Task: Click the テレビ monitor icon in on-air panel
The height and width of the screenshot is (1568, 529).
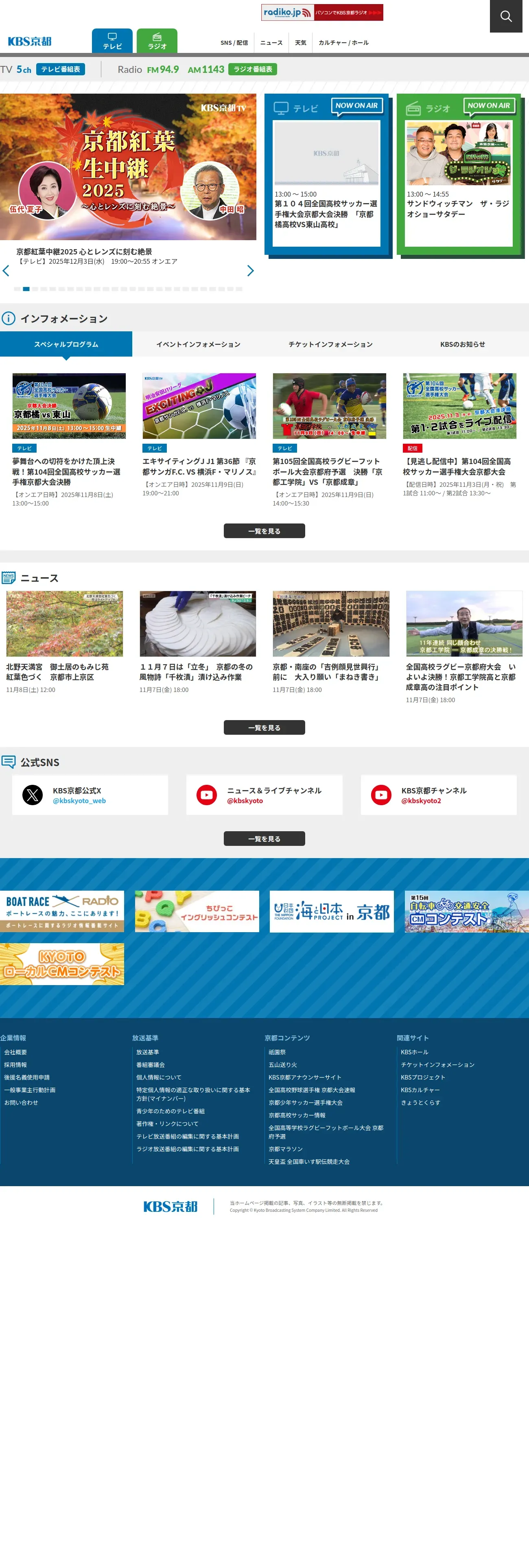Action: click(x=281, y=108)
